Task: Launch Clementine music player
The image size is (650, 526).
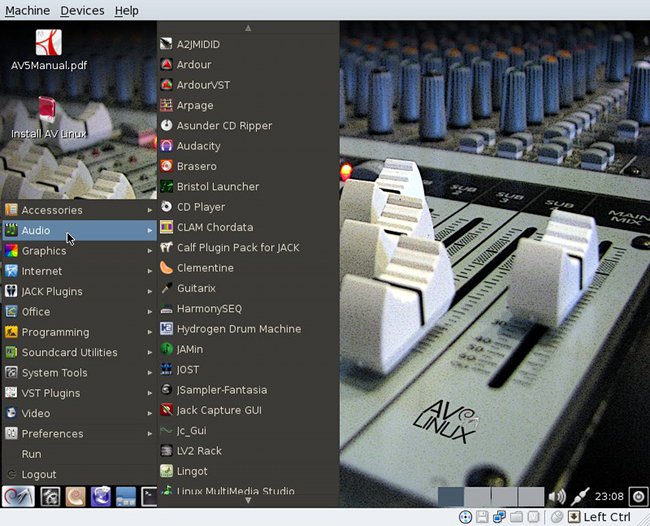Action: pyautogui.click(x=248, y=268)
